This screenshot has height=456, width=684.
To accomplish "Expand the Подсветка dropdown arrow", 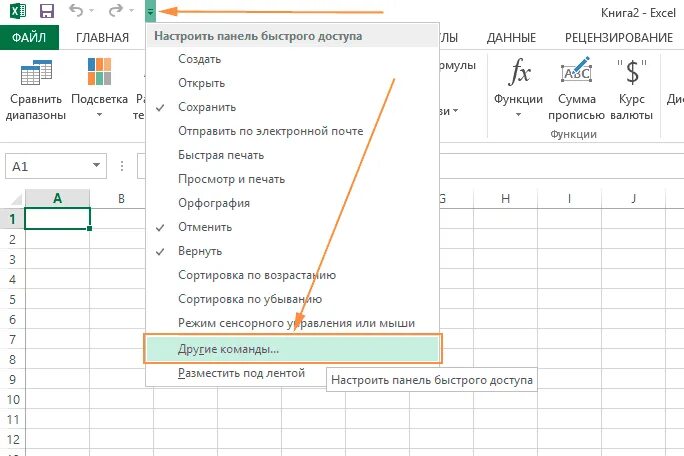I will (x=99, y=115).
